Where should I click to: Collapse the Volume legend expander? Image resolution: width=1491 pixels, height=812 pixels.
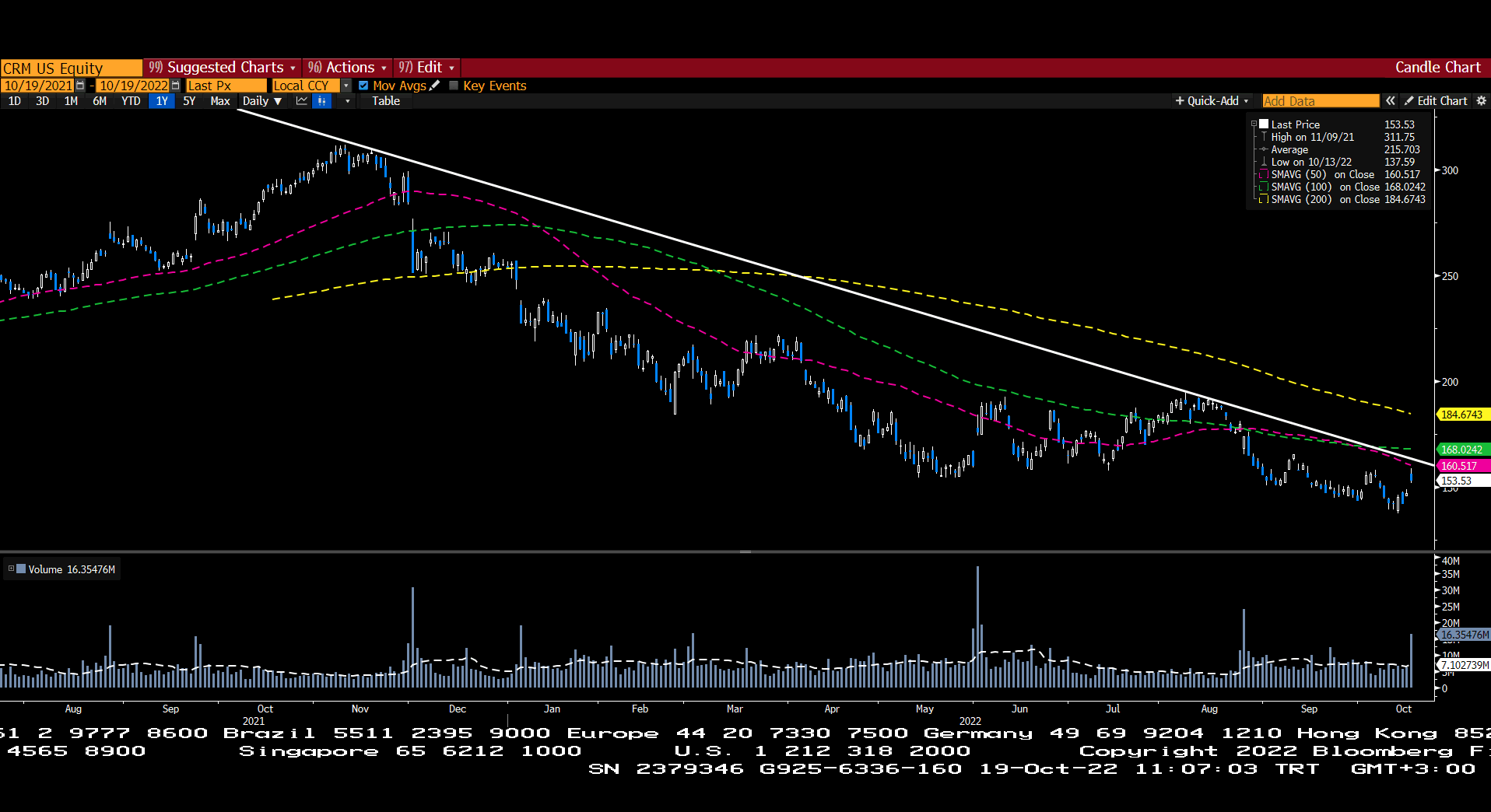[x=11, y=569]
